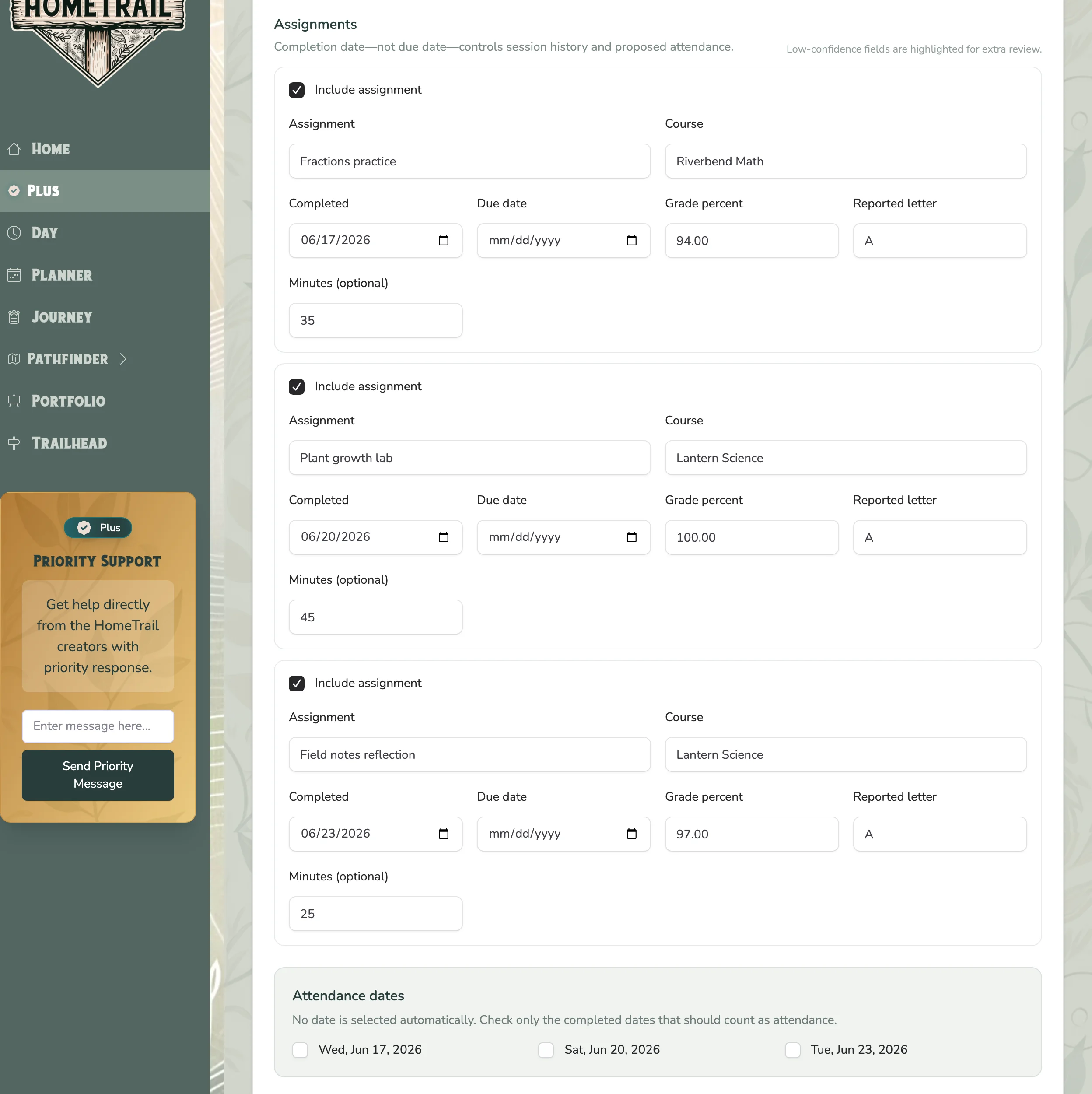Screen dimensions: 1092x1094
Task: Open calendar picker for Plant growth lab due date
Action: (x=631, y=537)
